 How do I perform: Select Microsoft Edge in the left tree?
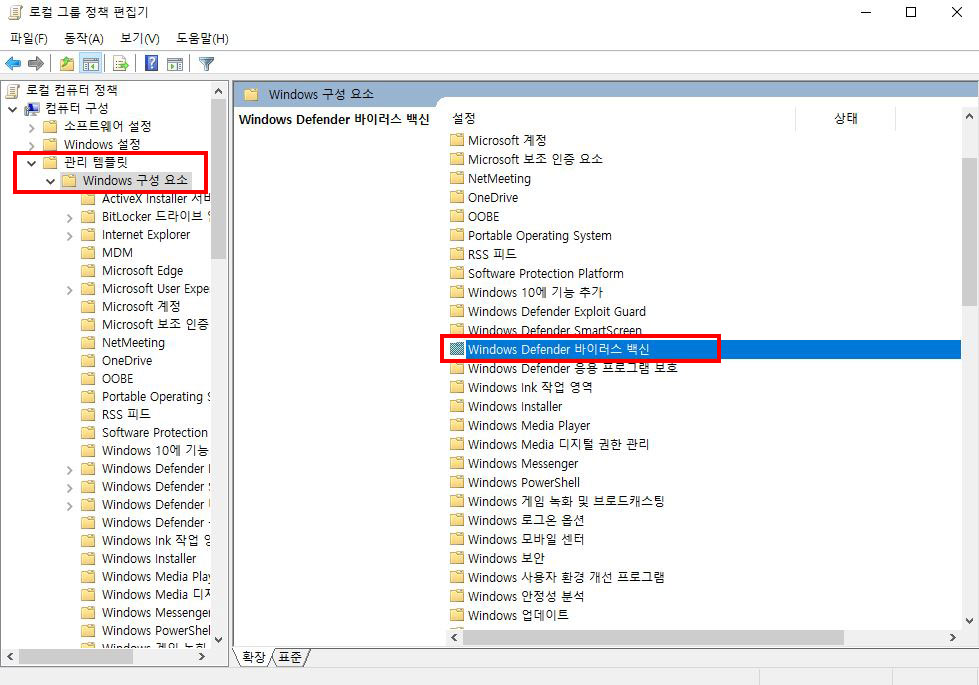pyautogui.click(x=142, y=271)
